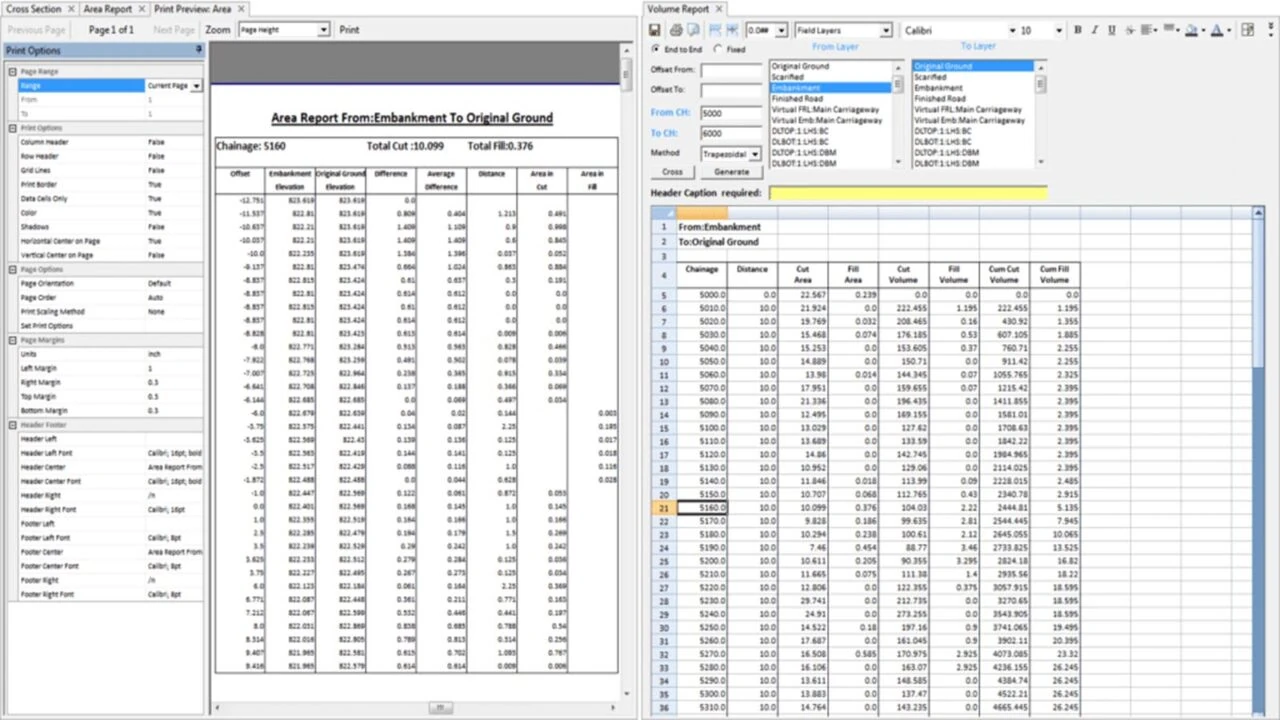Open the Zoom Page Height dropdown
Image resolution: width=1280 pixels, height=720 pixels.
point(323,30)
